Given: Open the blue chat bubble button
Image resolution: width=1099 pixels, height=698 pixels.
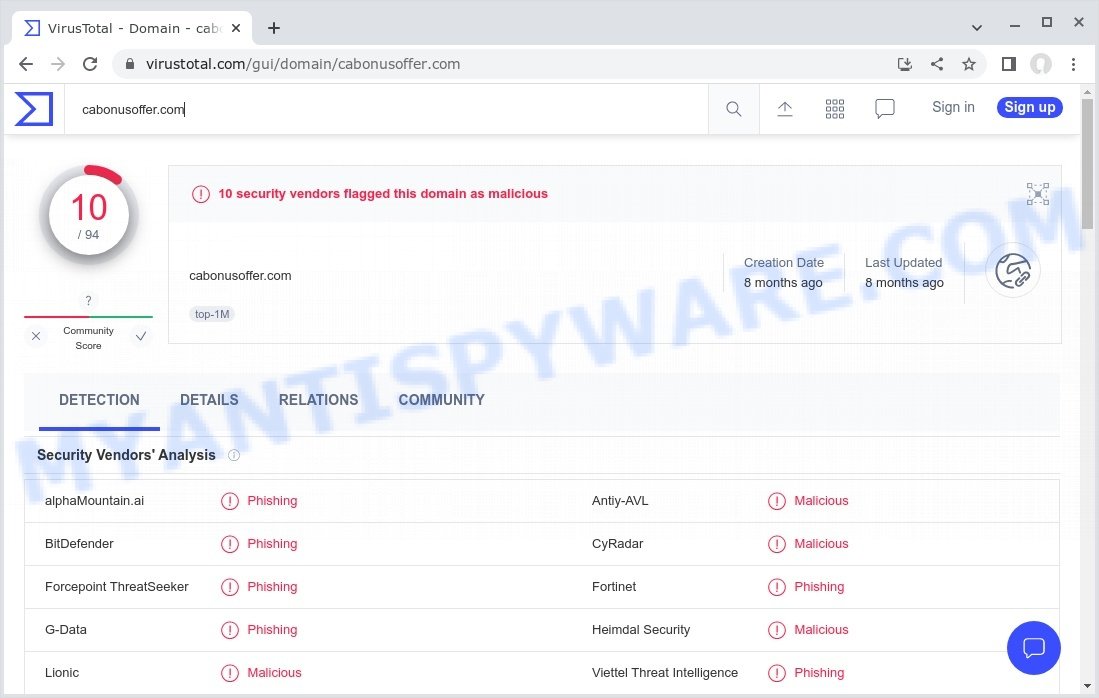Looking at the screenshot, I should coord(1033,648).
